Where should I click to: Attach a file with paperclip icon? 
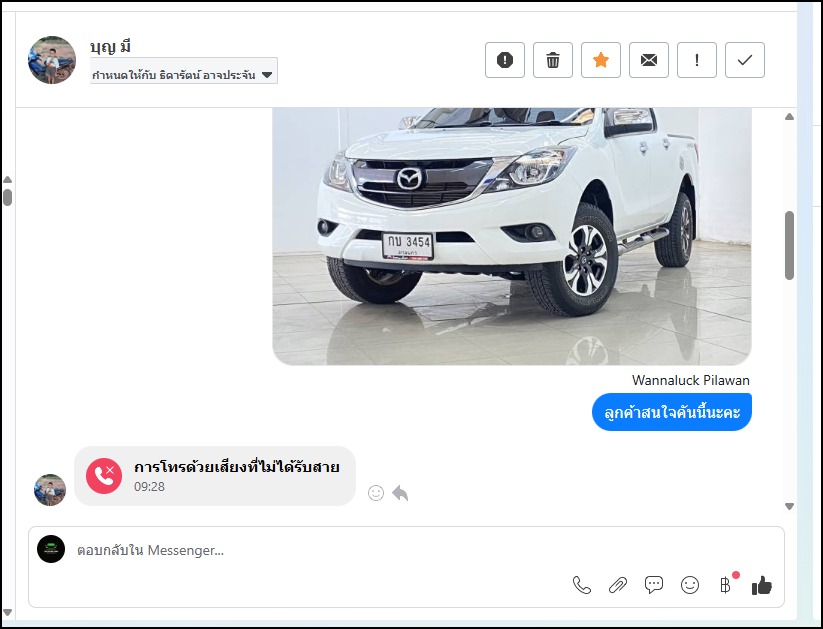(618, 585)
